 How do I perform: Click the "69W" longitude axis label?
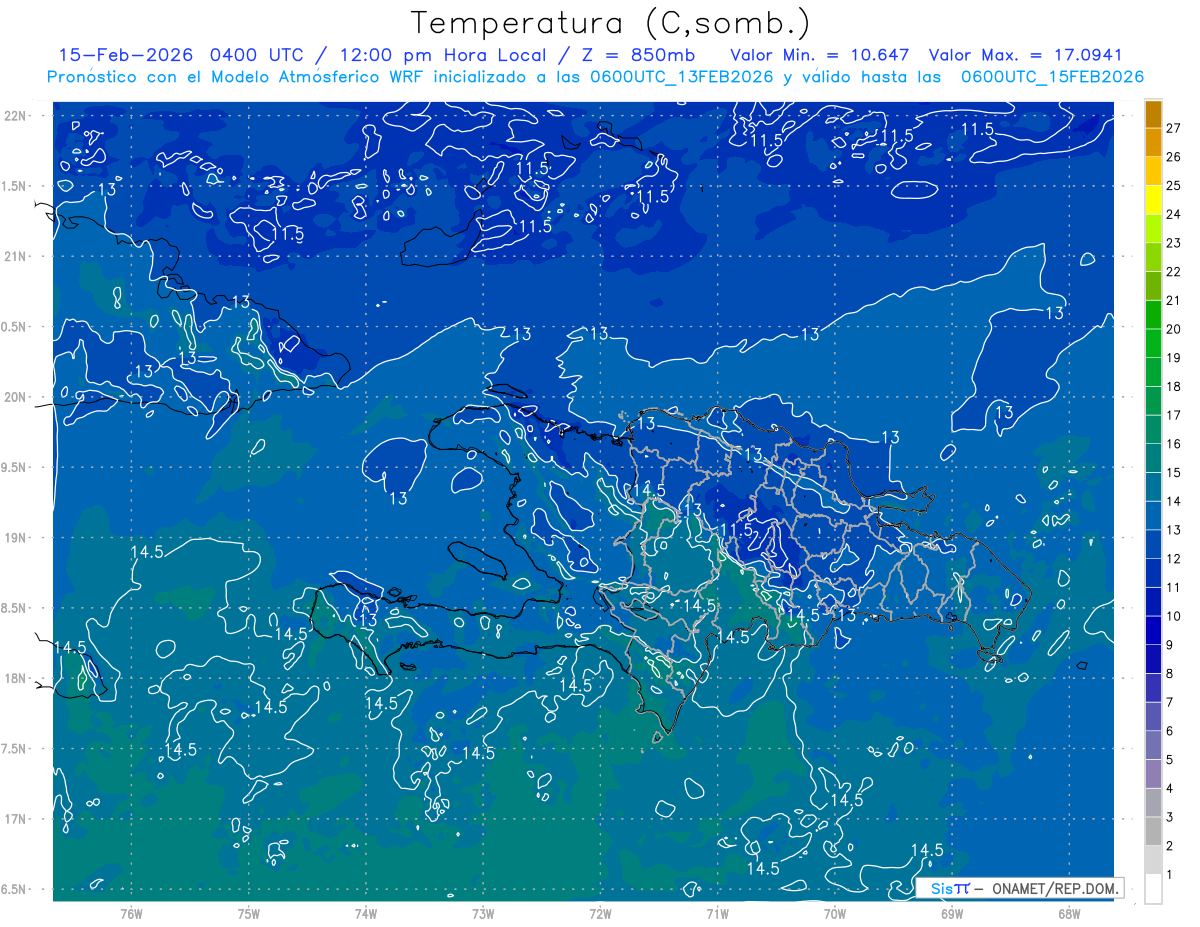pos(952,913)
